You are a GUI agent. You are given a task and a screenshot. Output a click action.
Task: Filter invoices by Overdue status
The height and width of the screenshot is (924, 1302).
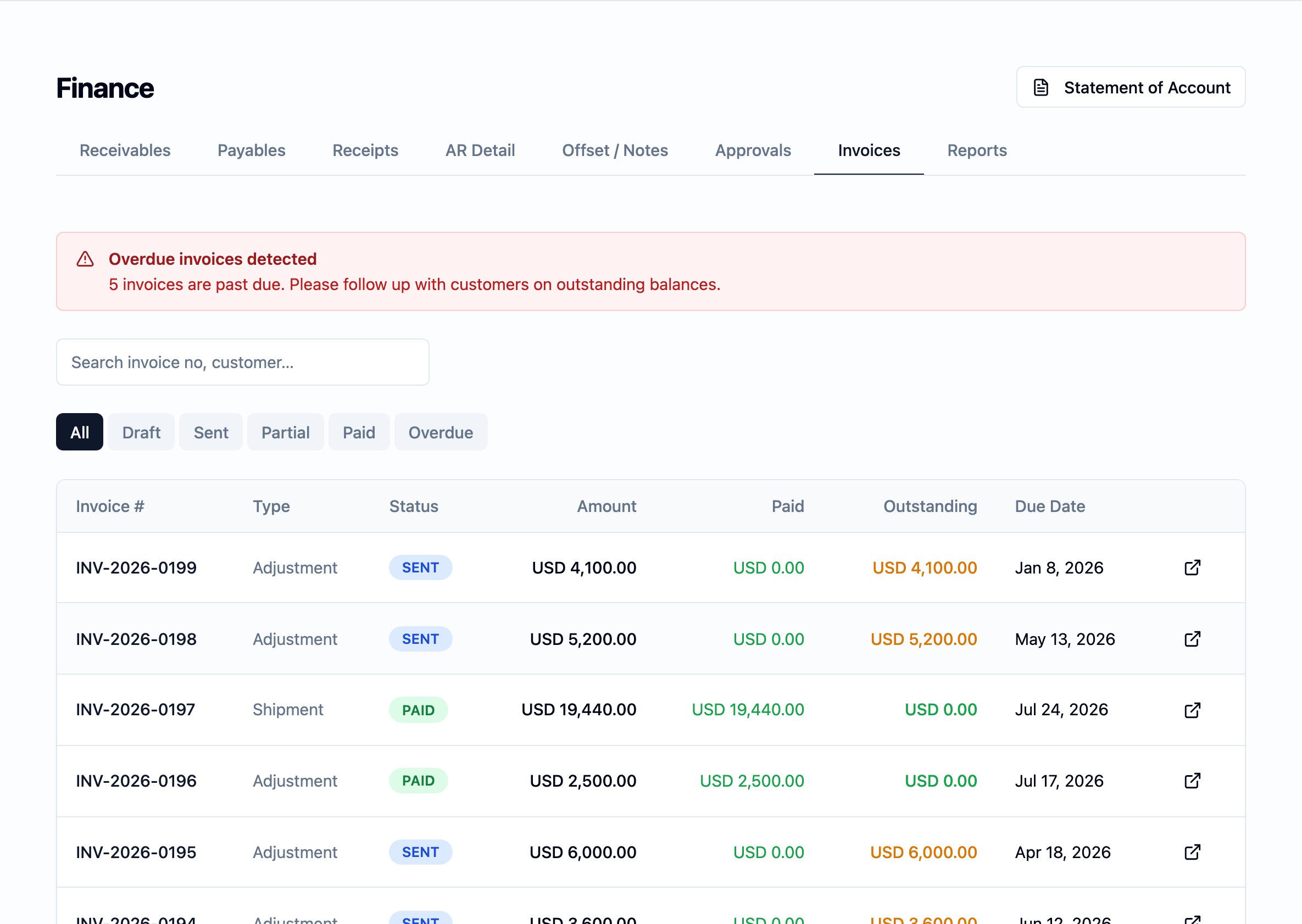pyautogui.click(x=441, y=432)
